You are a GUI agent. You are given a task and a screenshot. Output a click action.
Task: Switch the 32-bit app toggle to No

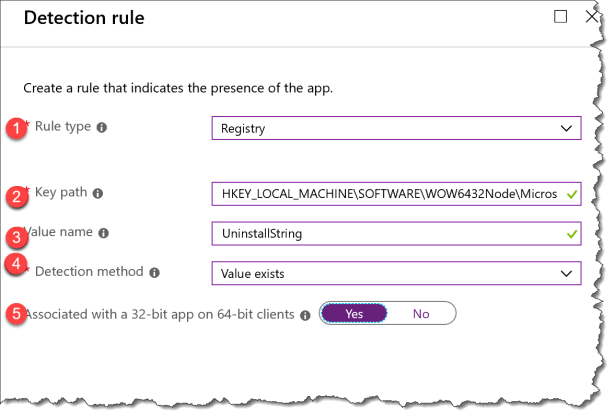tap(421, 314)
